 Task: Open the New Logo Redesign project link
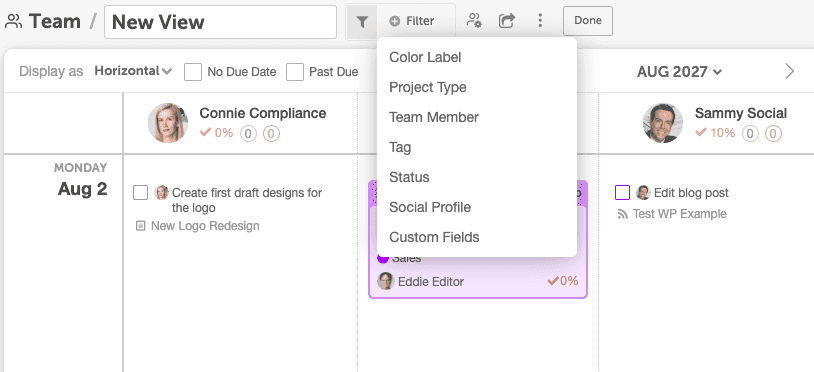click(205, 226)
